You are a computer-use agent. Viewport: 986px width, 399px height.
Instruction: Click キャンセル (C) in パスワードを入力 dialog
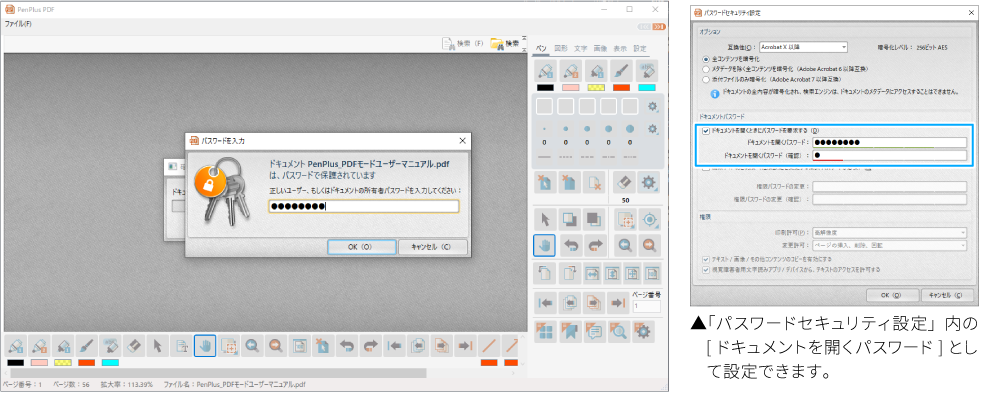[433, 248]
